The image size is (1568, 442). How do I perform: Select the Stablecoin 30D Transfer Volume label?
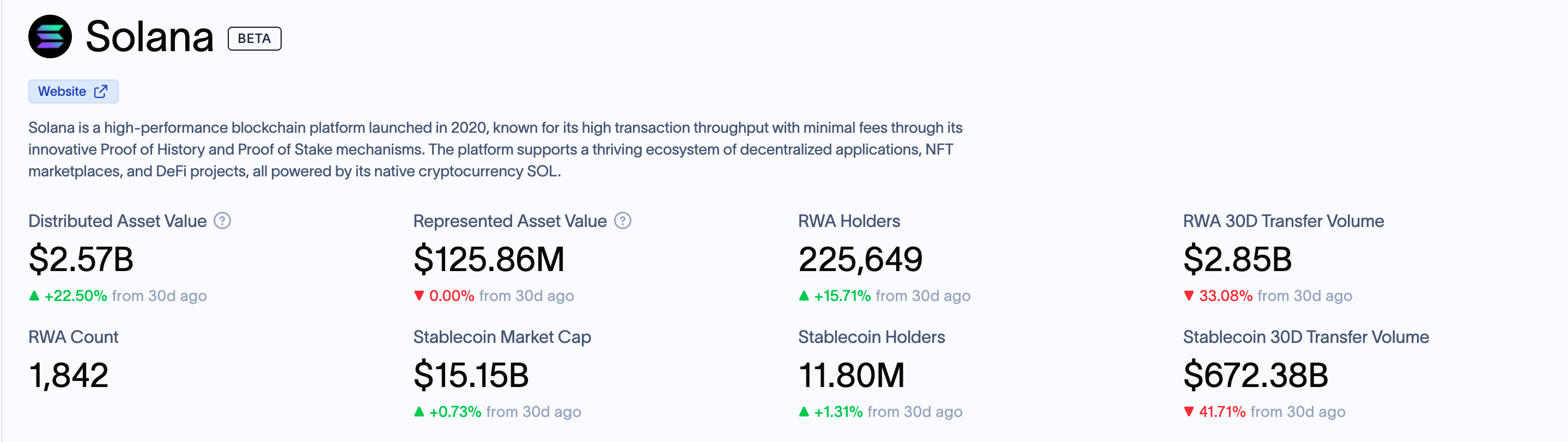pos(1306,337)
